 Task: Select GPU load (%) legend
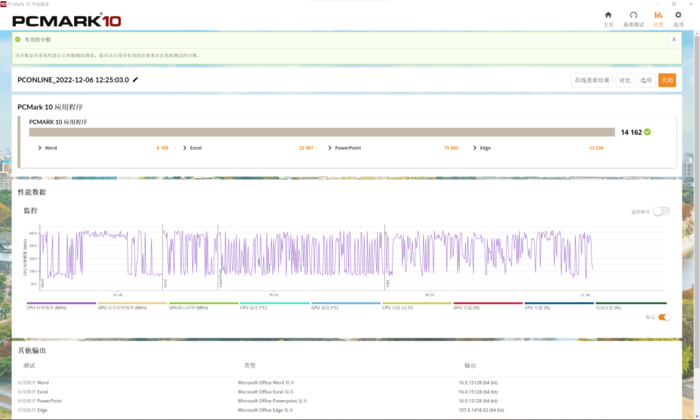[x=488, y=306]
